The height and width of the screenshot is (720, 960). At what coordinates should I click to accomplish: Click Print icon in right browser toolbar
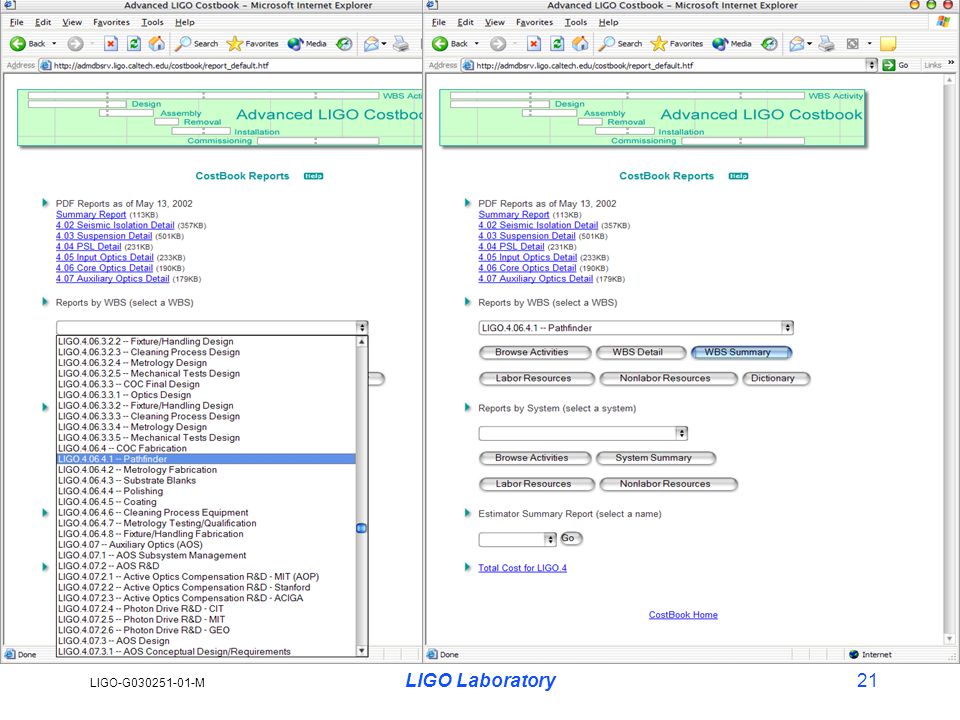coord(826,43)
